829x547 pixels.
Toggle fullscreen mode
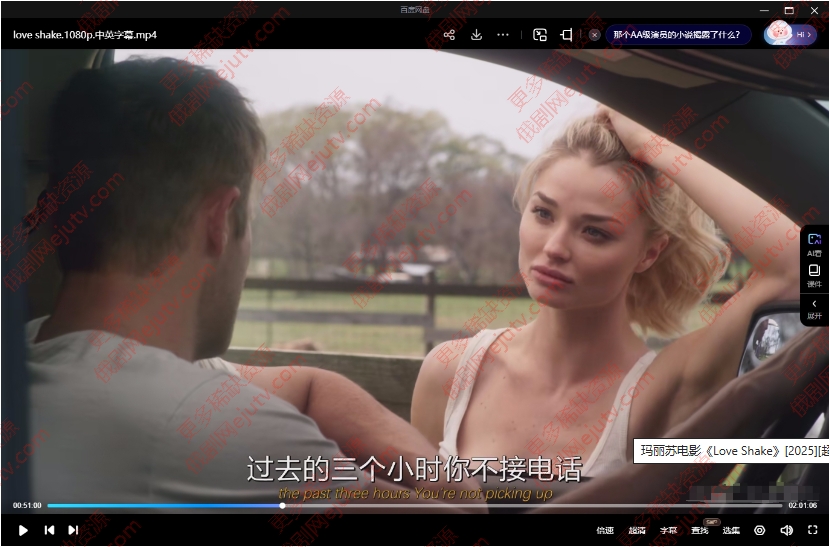(813, 530)
